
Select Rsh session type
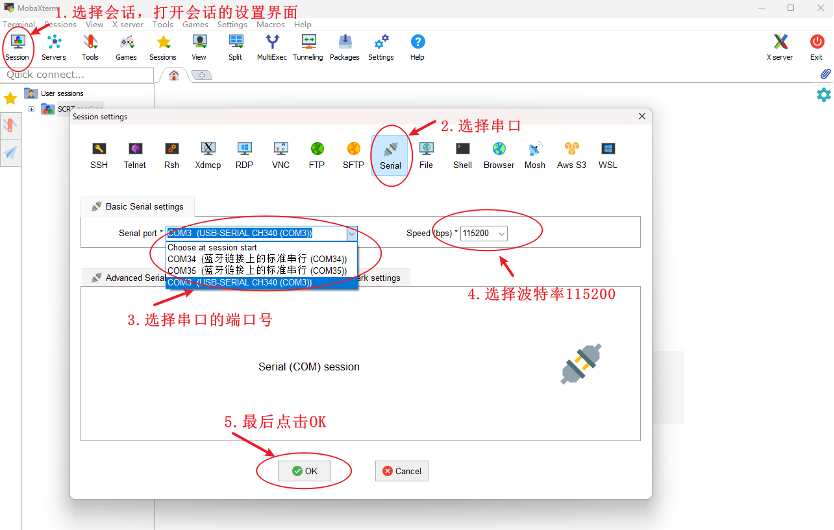(172, 155)
